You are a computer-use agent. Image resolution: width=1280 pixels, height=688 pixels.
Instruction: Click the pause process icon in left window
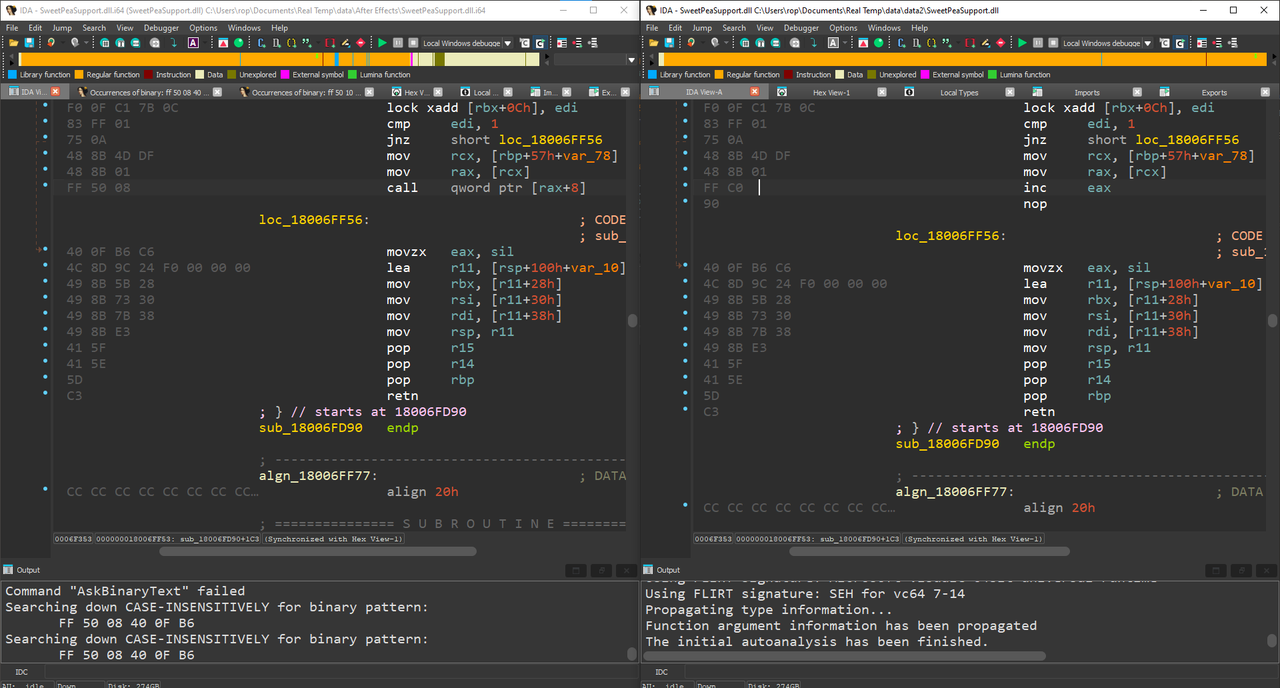[x=398, y=43]
